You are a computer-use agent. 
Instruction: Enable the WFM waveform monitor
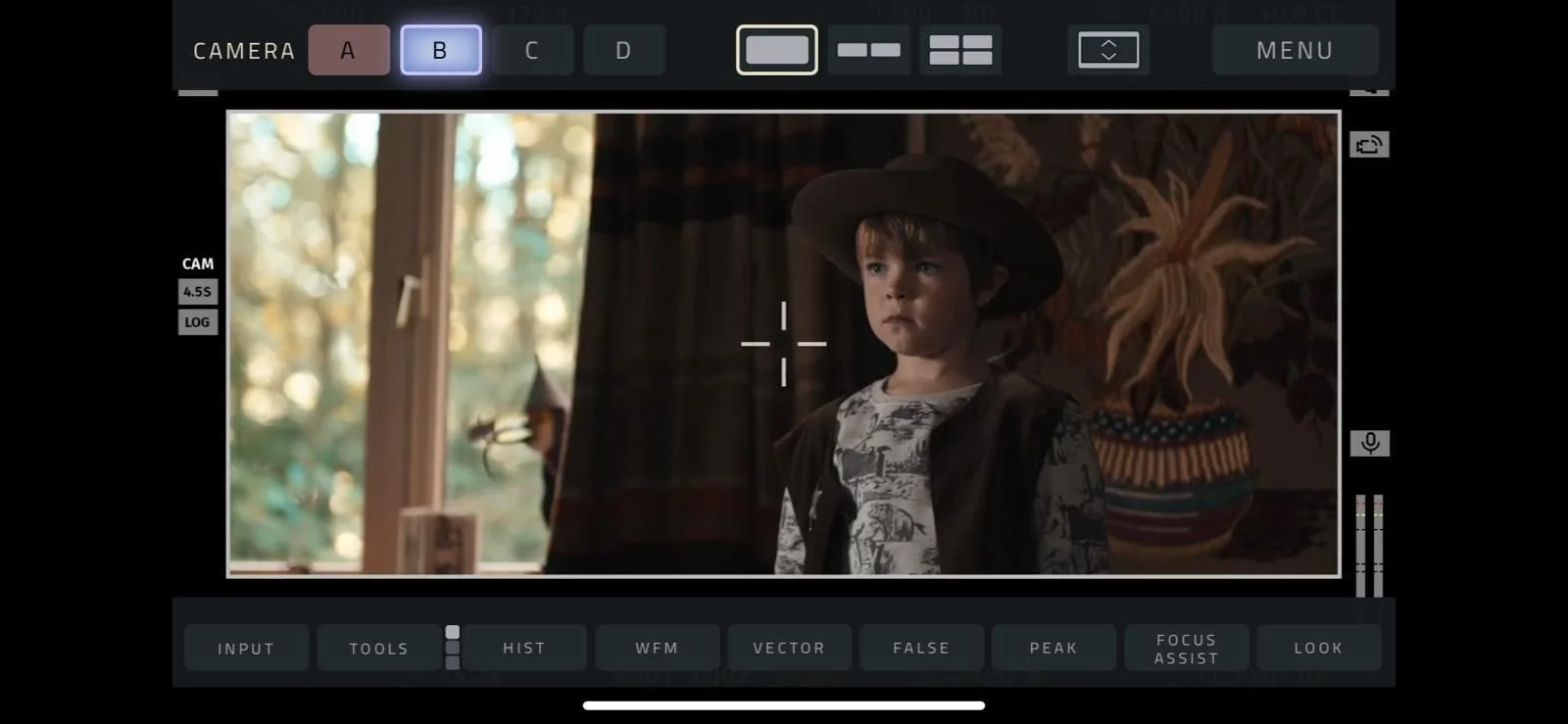(657, 648)
